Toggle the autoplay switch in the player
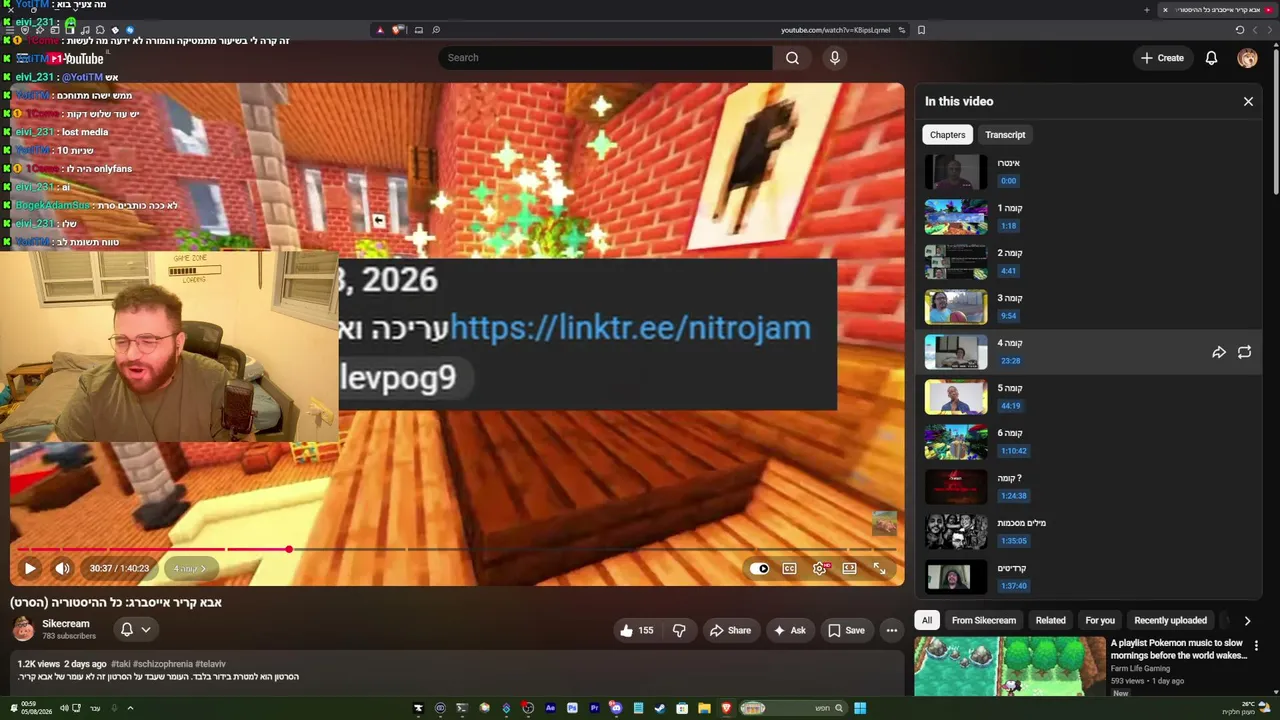The width and height of the screenshot is (1280, 720). tap(760, 569)
